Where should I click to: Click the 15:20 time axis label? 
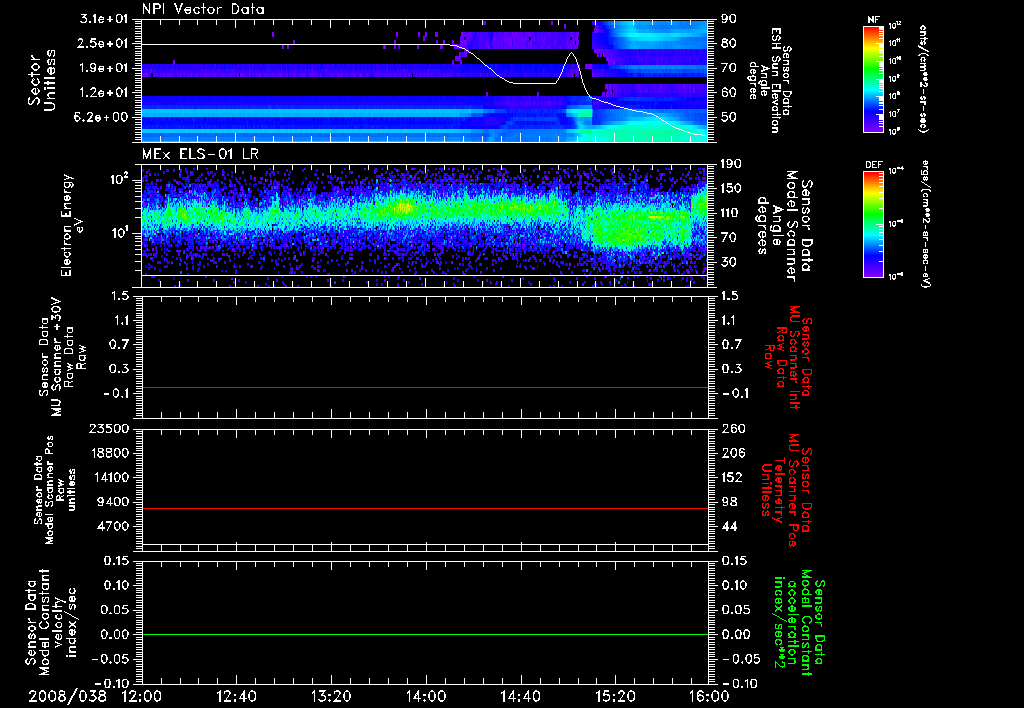(614, 695)
